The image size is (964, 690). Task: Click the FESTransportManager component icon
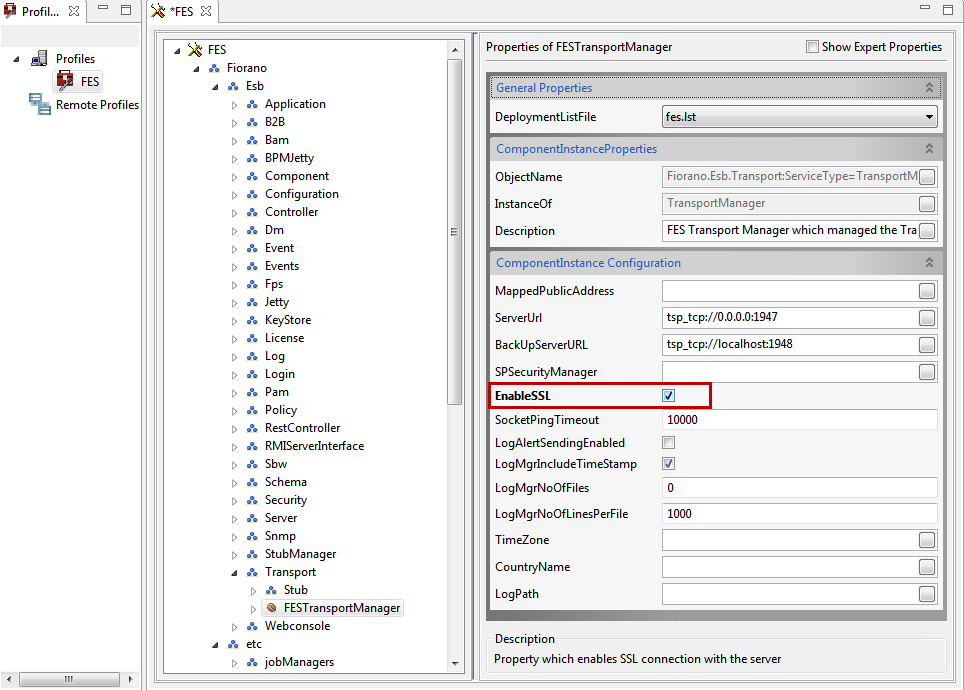[272, 608]
